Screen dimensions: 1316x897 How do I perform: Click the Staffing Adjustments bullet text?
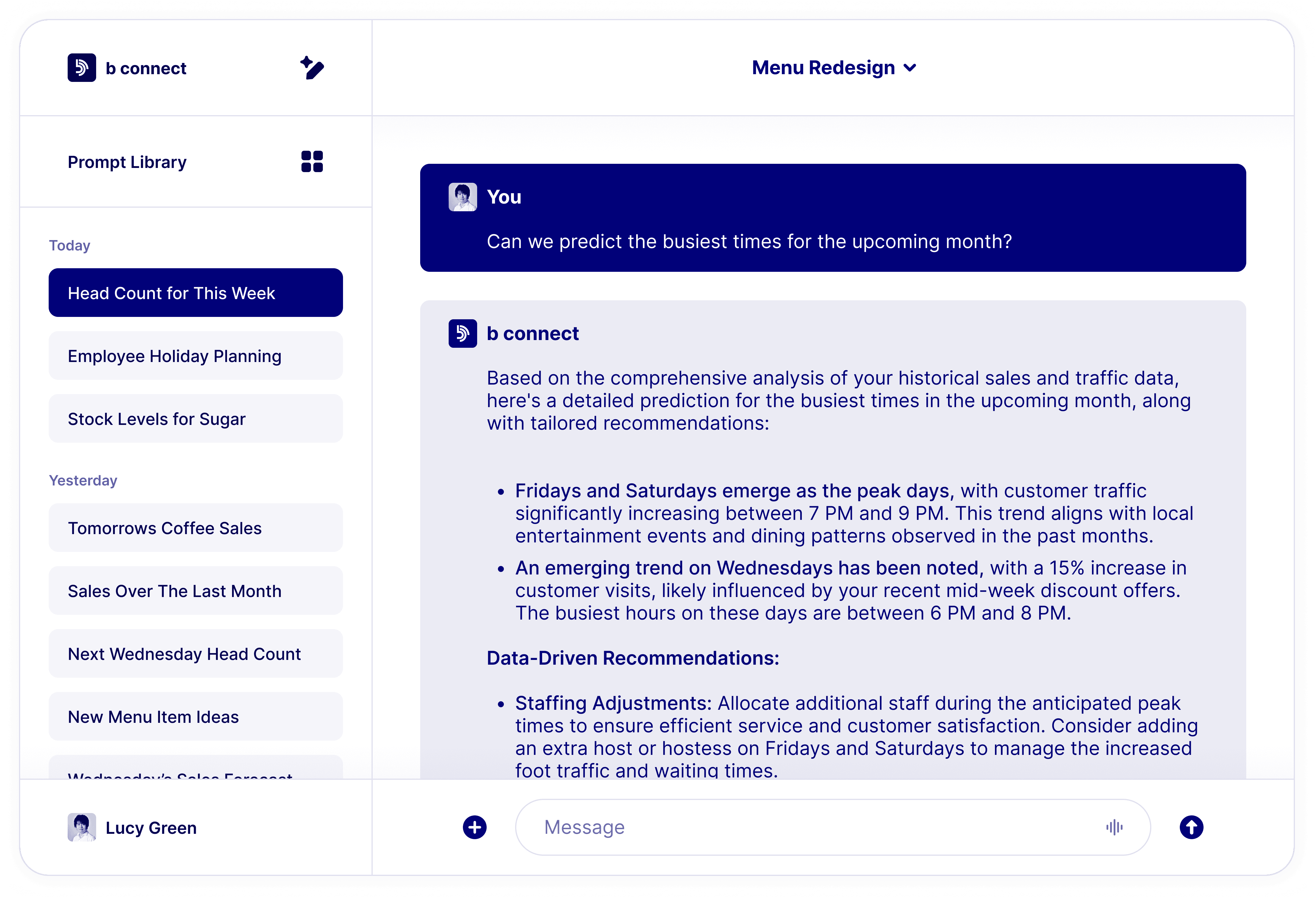[856, 737]
